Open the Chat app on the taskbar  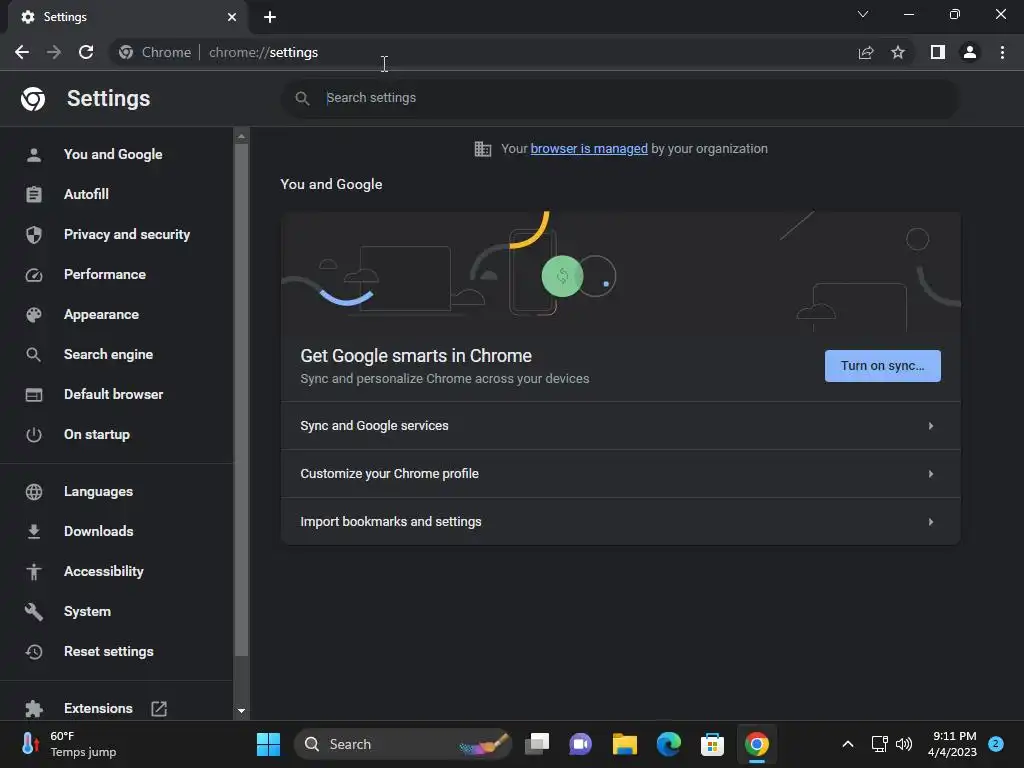[581, 744]
